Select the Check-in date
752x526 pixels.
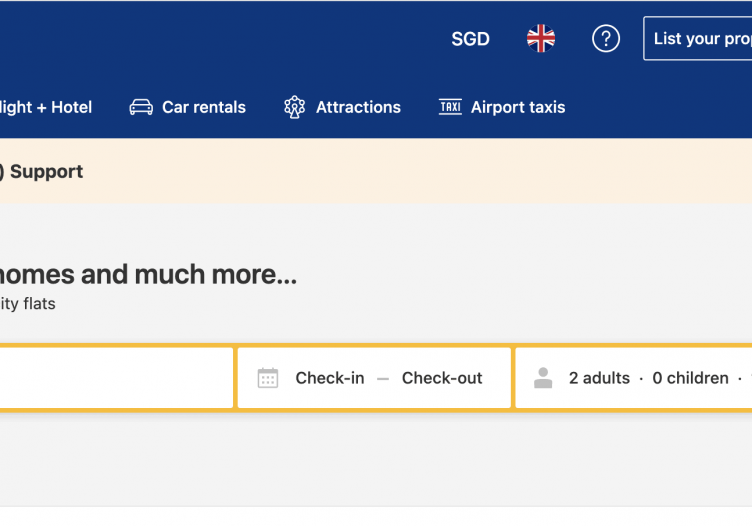tap(330, 378)
